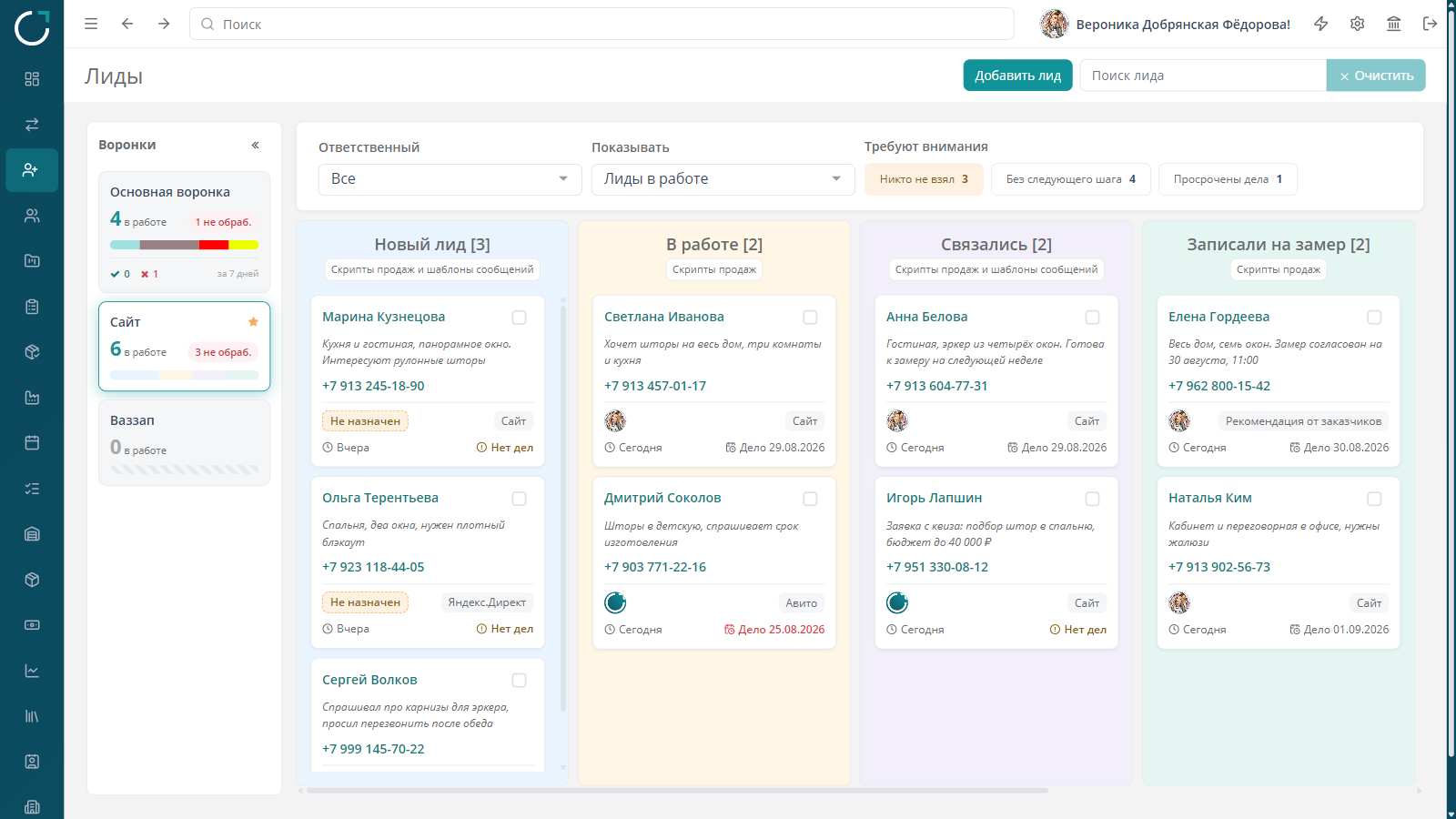Go back with the left arrow icon
Screen dimensions: 1456x819
tap(127, 24)
